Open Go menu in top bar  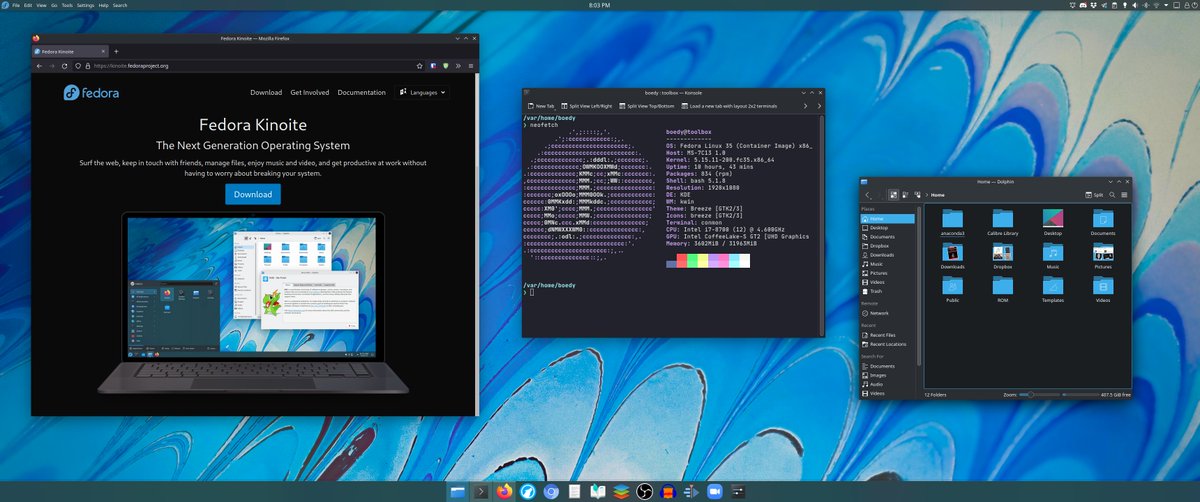pyautogui.click(x=55, y=5)
